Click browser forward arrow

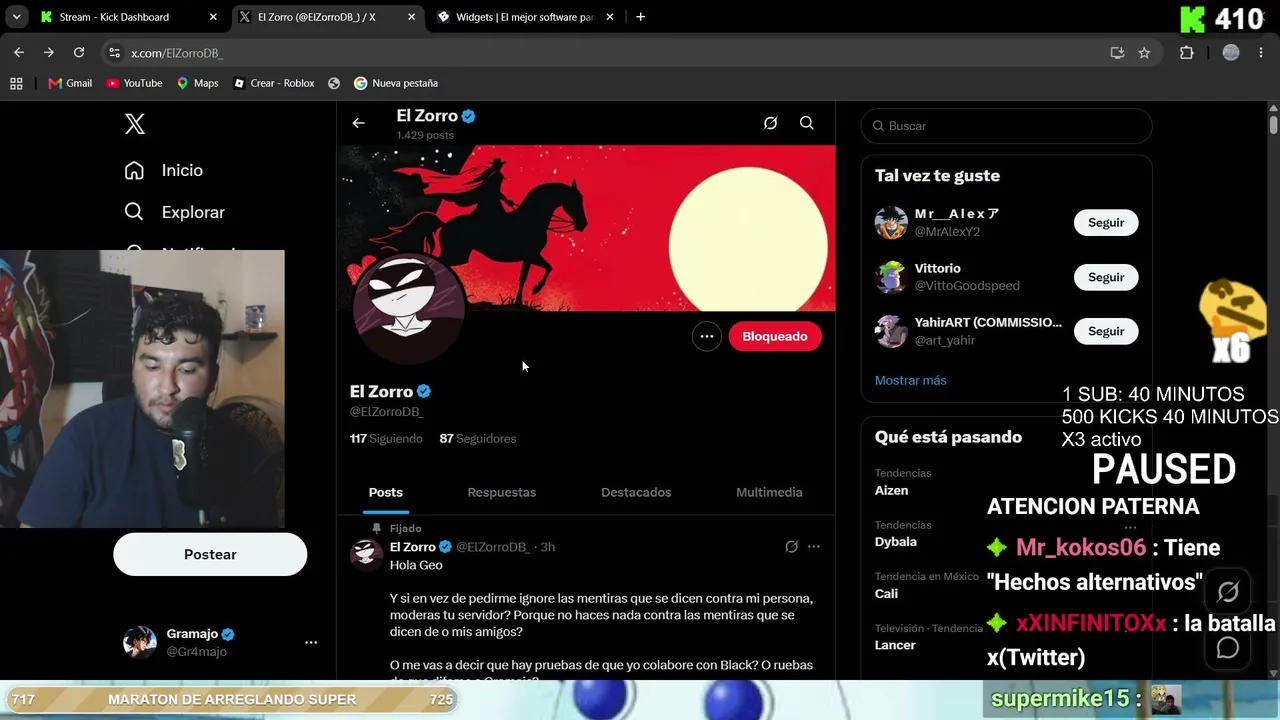(x=48, y=53)
